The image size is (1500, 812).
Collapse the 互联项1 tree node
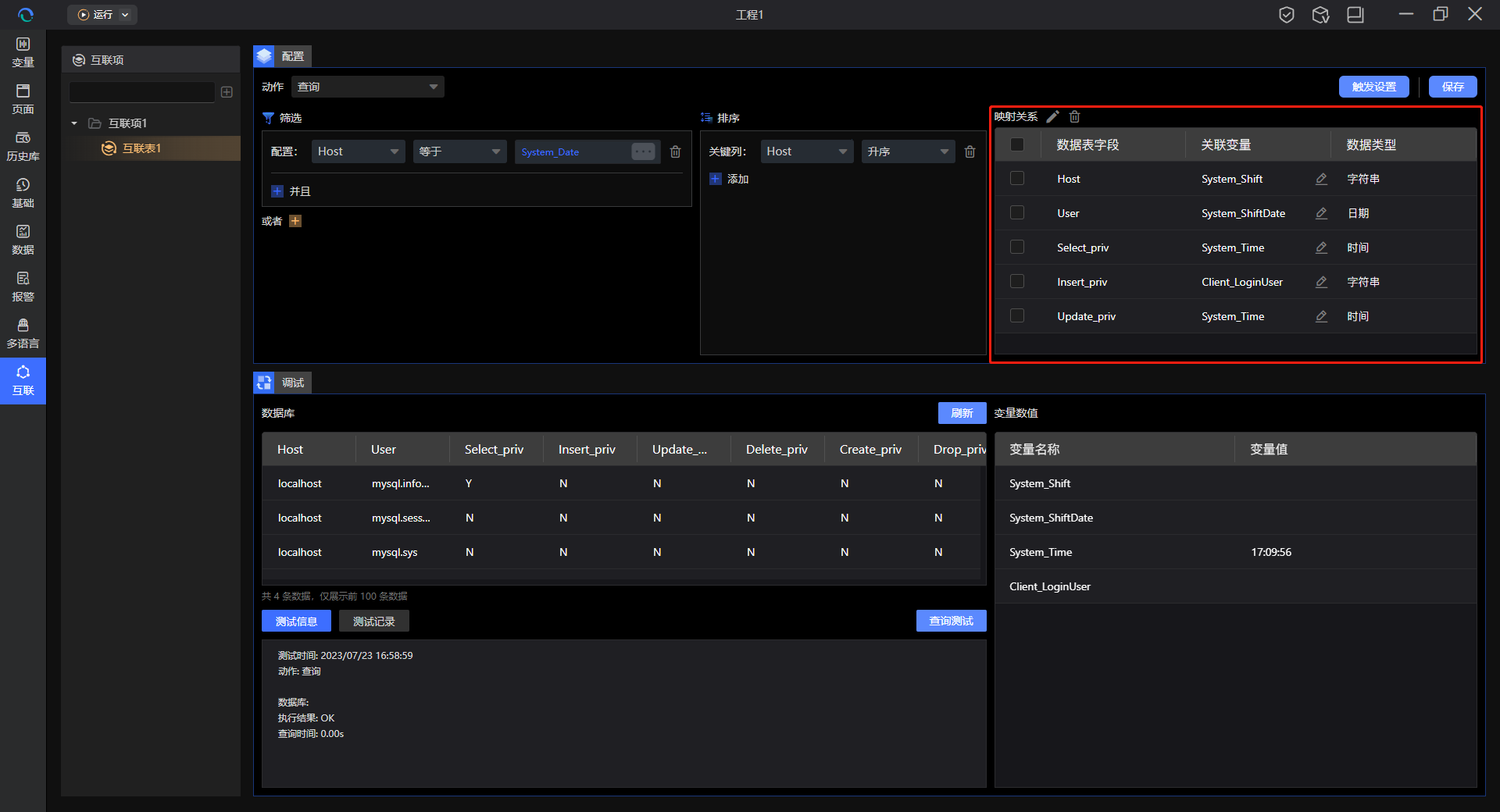[x=74, y=123]
